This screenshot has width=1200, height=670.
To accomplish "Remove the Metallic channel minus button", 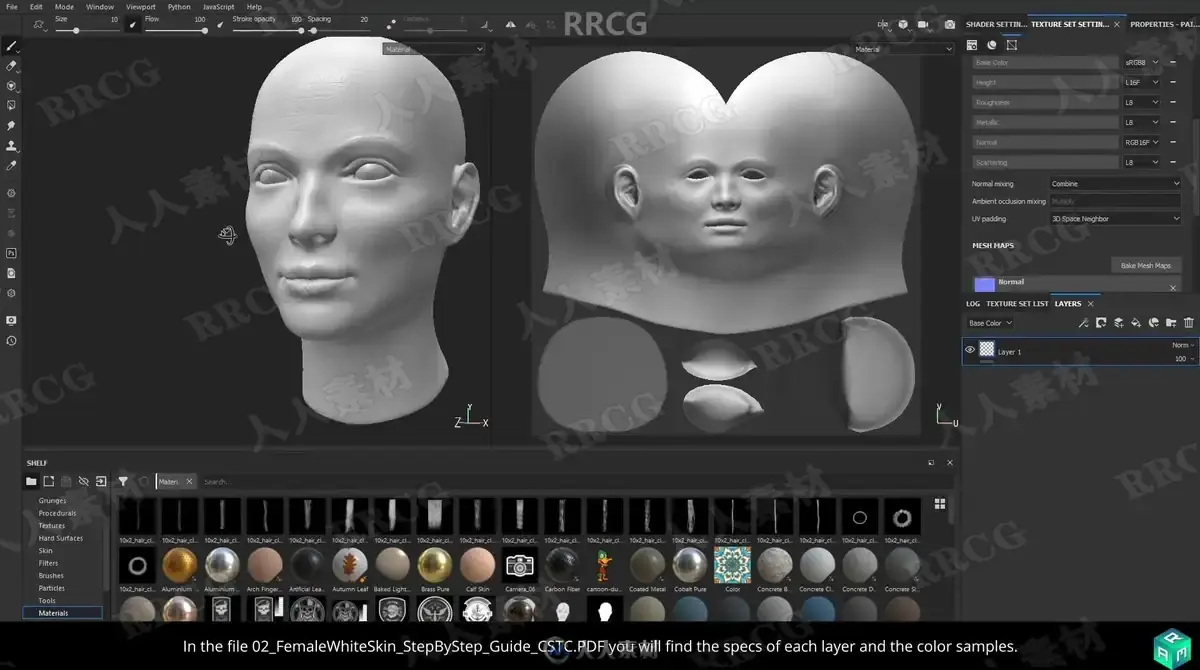I will [x=1172, y=122].
